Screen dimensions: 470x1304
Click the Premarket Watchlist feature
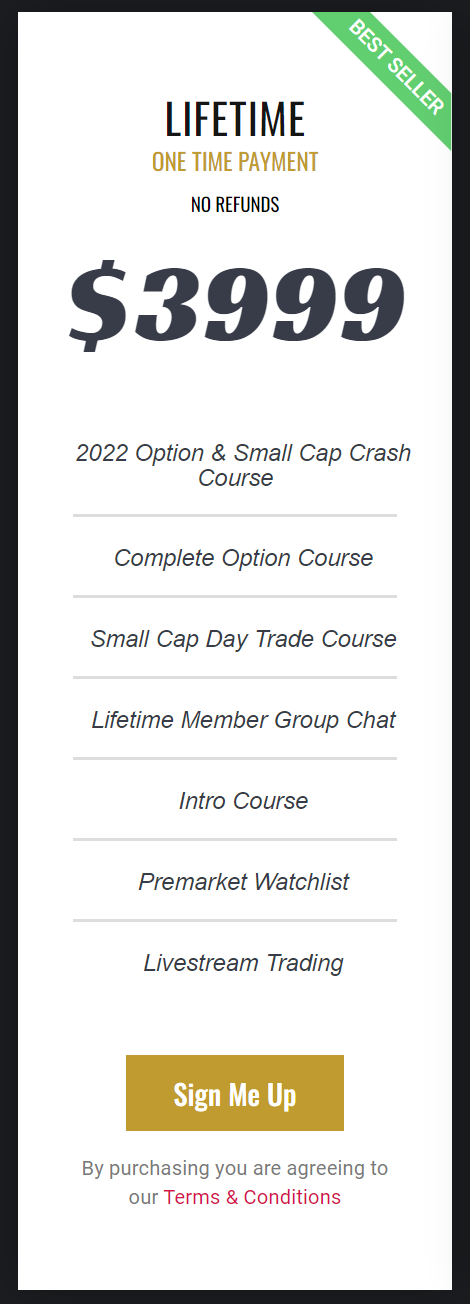click(243, 882)
